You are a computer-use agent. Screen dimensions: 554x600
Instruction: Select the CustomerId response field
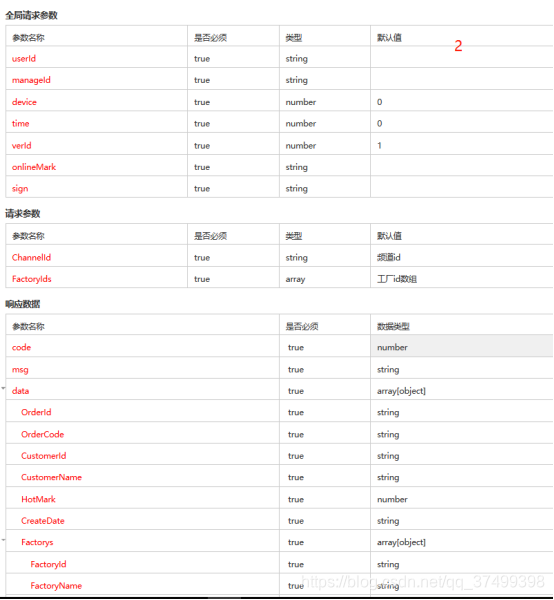click(x=44, y=456)
